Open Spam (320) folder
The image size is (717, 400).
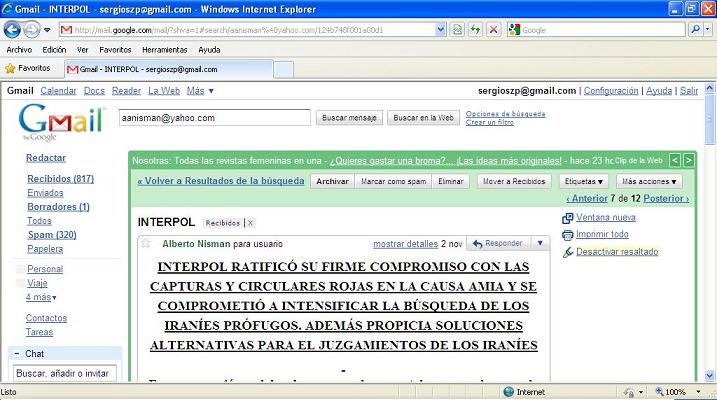52,235
